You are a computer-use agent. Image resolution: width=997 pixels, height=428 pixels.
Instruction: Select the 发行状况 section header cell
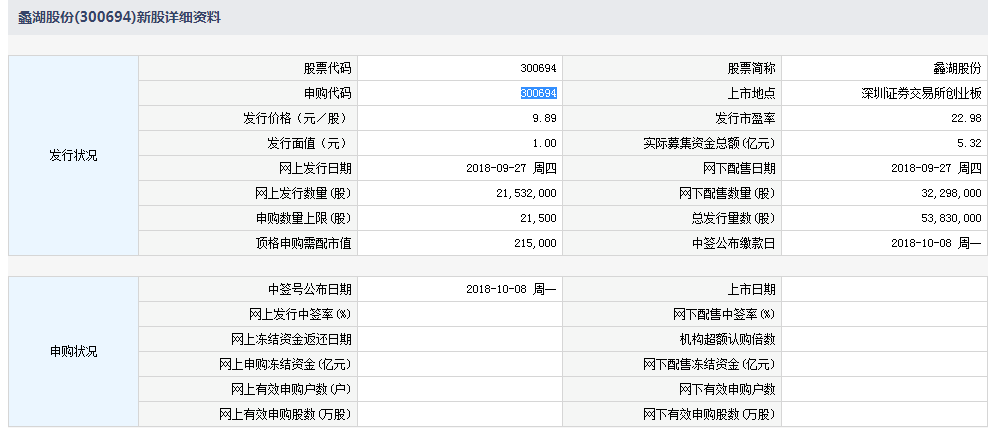coord(73,156)
